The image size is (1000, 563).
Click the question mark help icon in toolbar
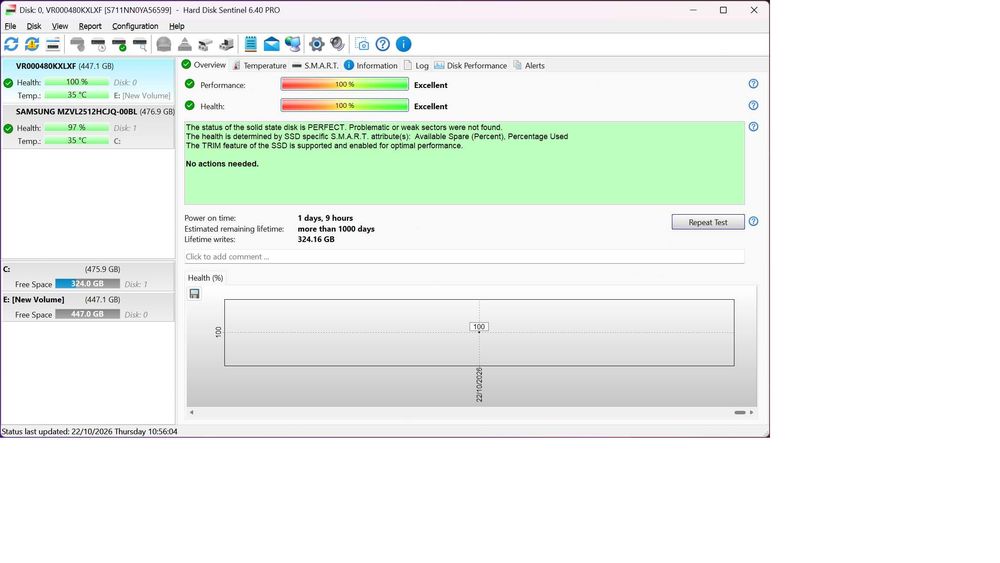coord(383,44)
